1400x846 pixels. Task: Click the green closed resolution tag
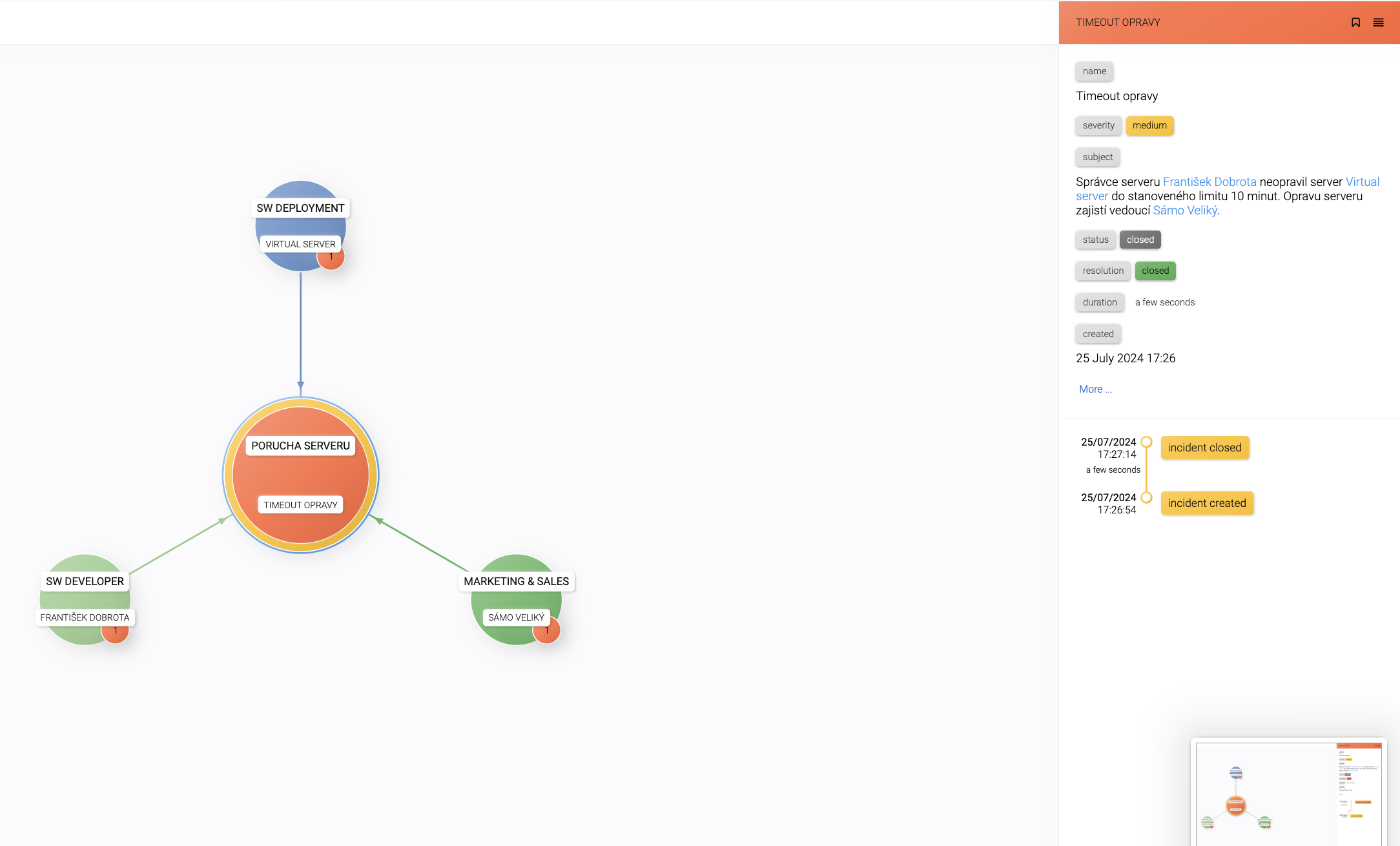[x=1155, y=271]
